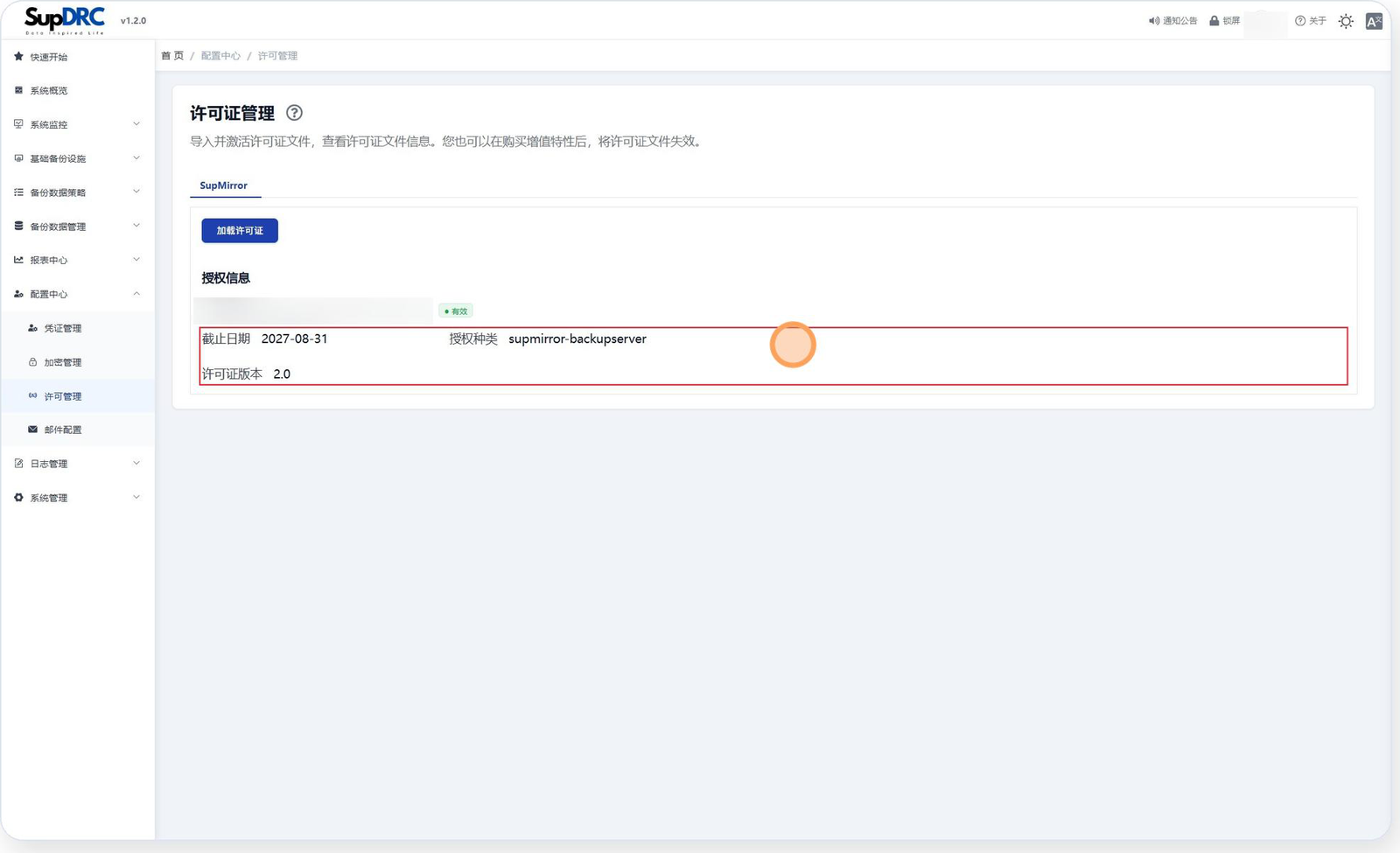
Task: Click the 系统管理 gear icon
Action: (x=18, y=498)
